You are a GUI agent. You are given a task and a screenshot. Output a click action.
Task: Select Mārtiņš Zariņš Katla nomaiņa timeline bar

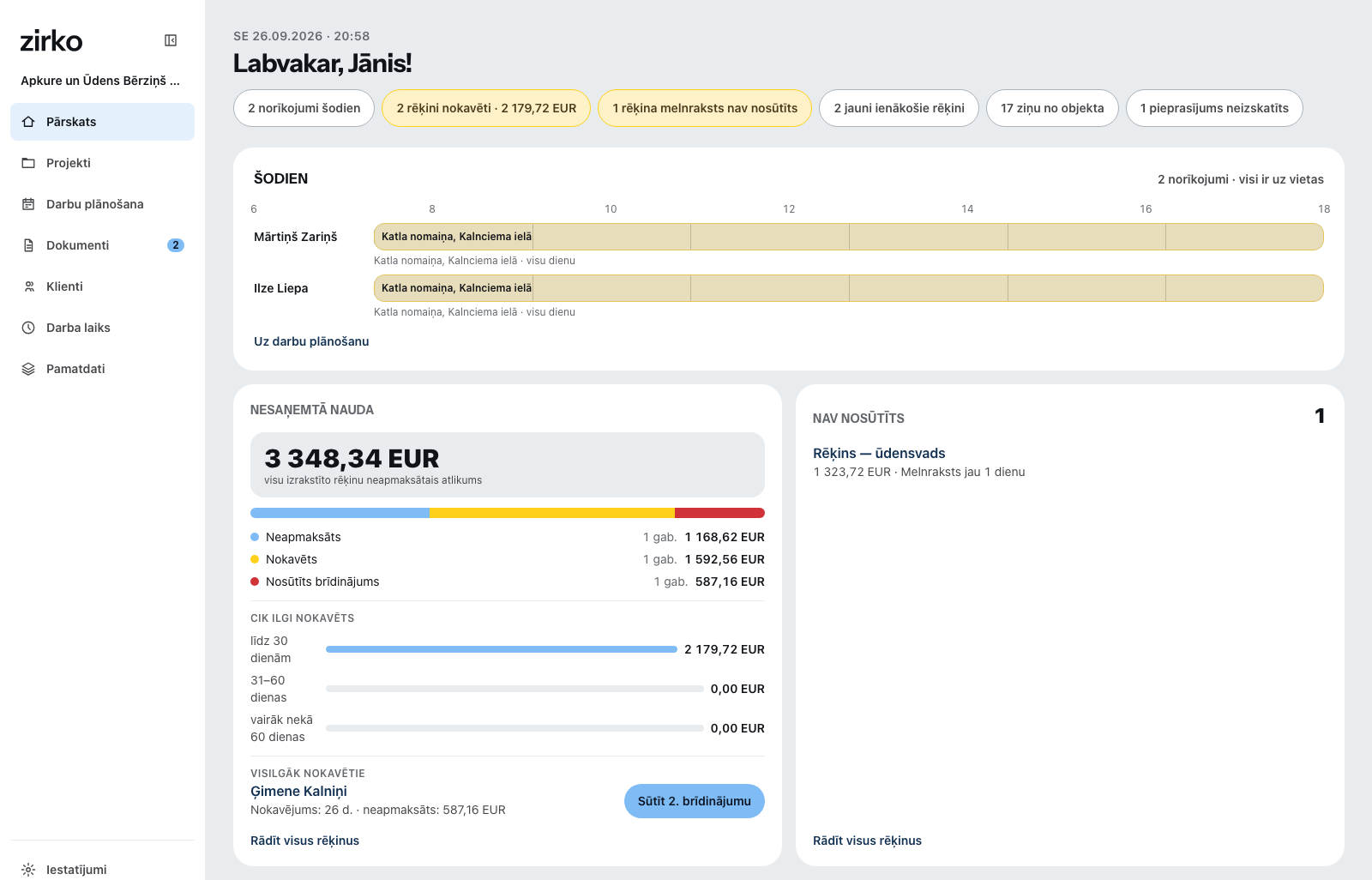coord(849,237)
